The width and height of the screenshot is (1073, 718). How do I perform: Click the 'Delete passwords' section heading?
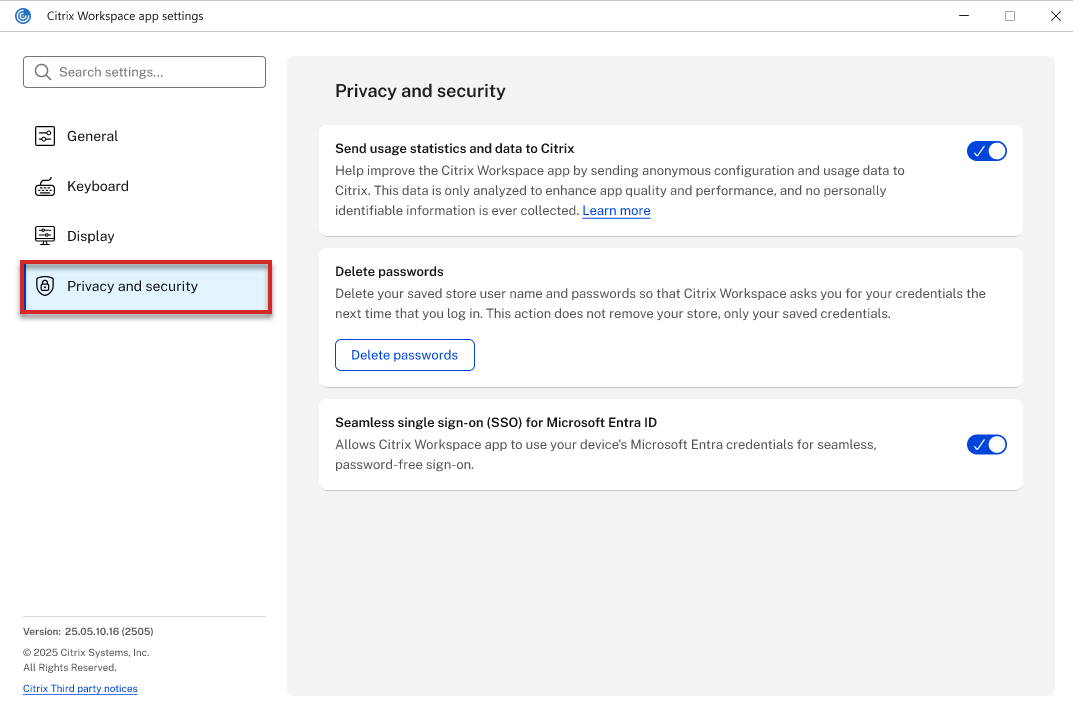click(389, 272)
